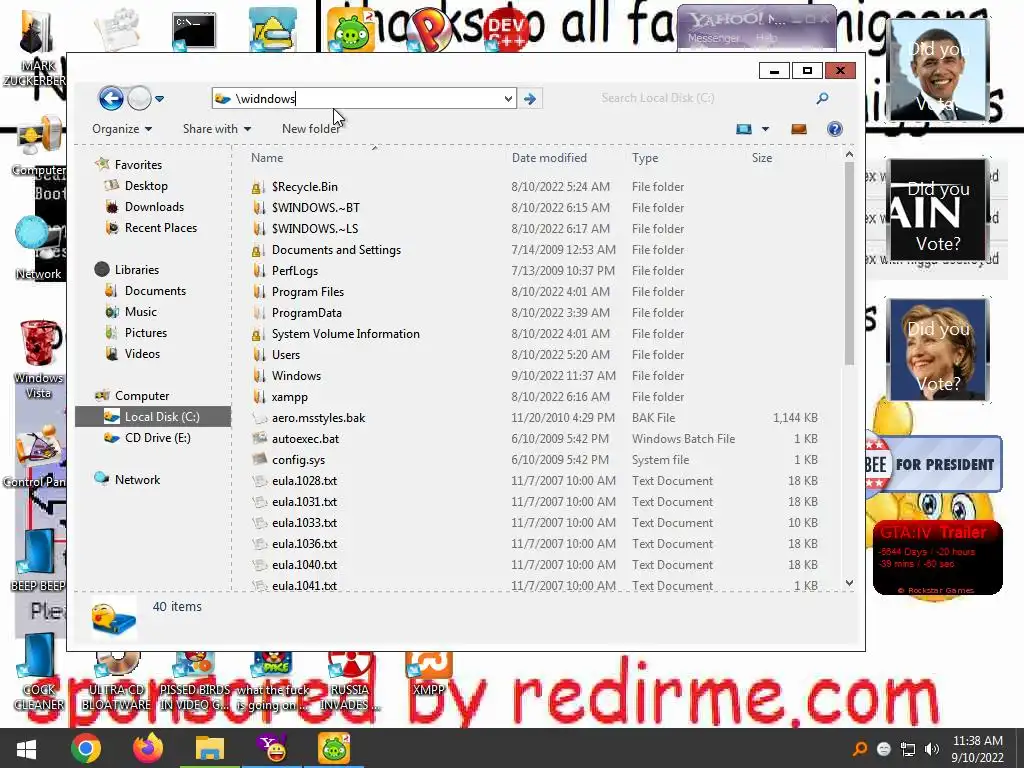Select the Users folder

point(285,355)
